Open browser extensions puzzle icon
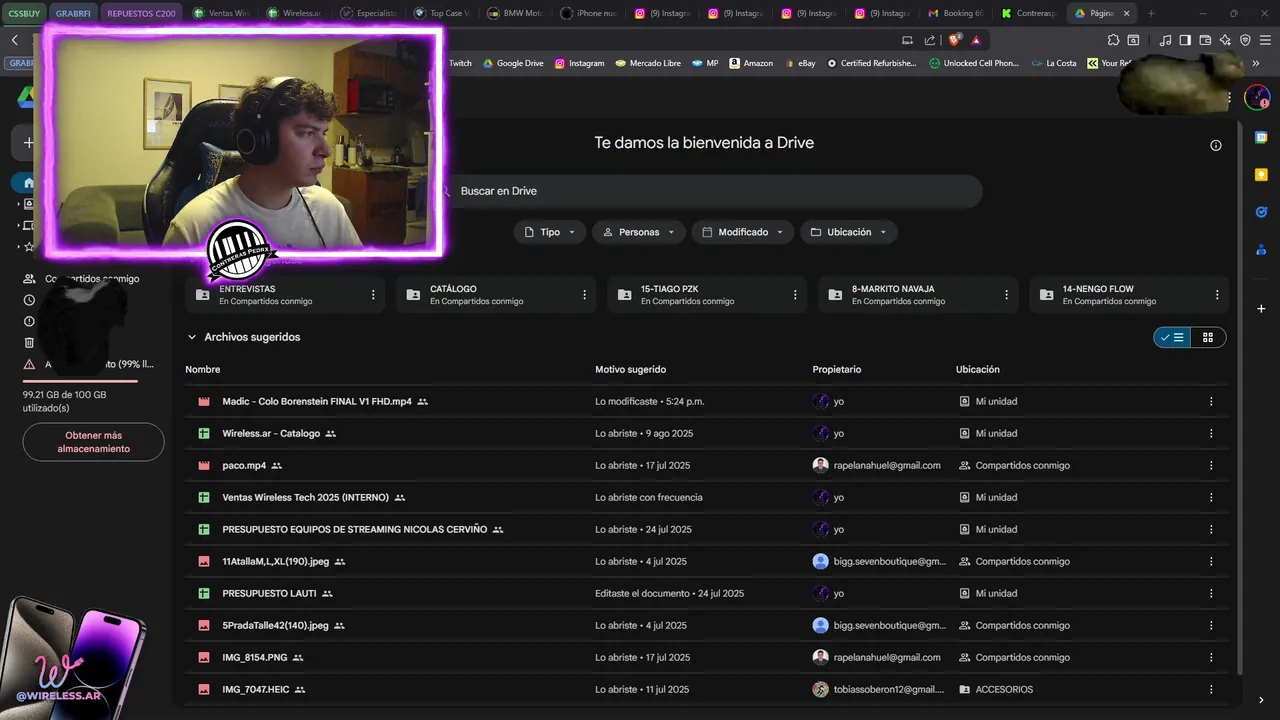 (x=1113, y=40)
